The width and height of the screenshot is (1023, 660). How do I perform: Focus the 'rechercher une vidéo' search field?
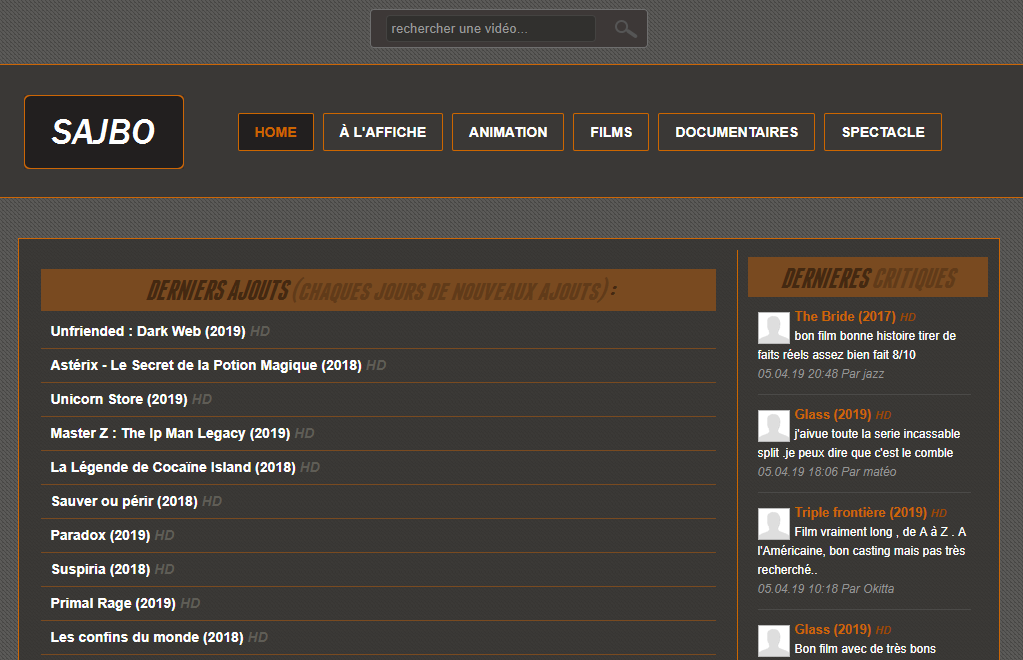coord(491,29)
